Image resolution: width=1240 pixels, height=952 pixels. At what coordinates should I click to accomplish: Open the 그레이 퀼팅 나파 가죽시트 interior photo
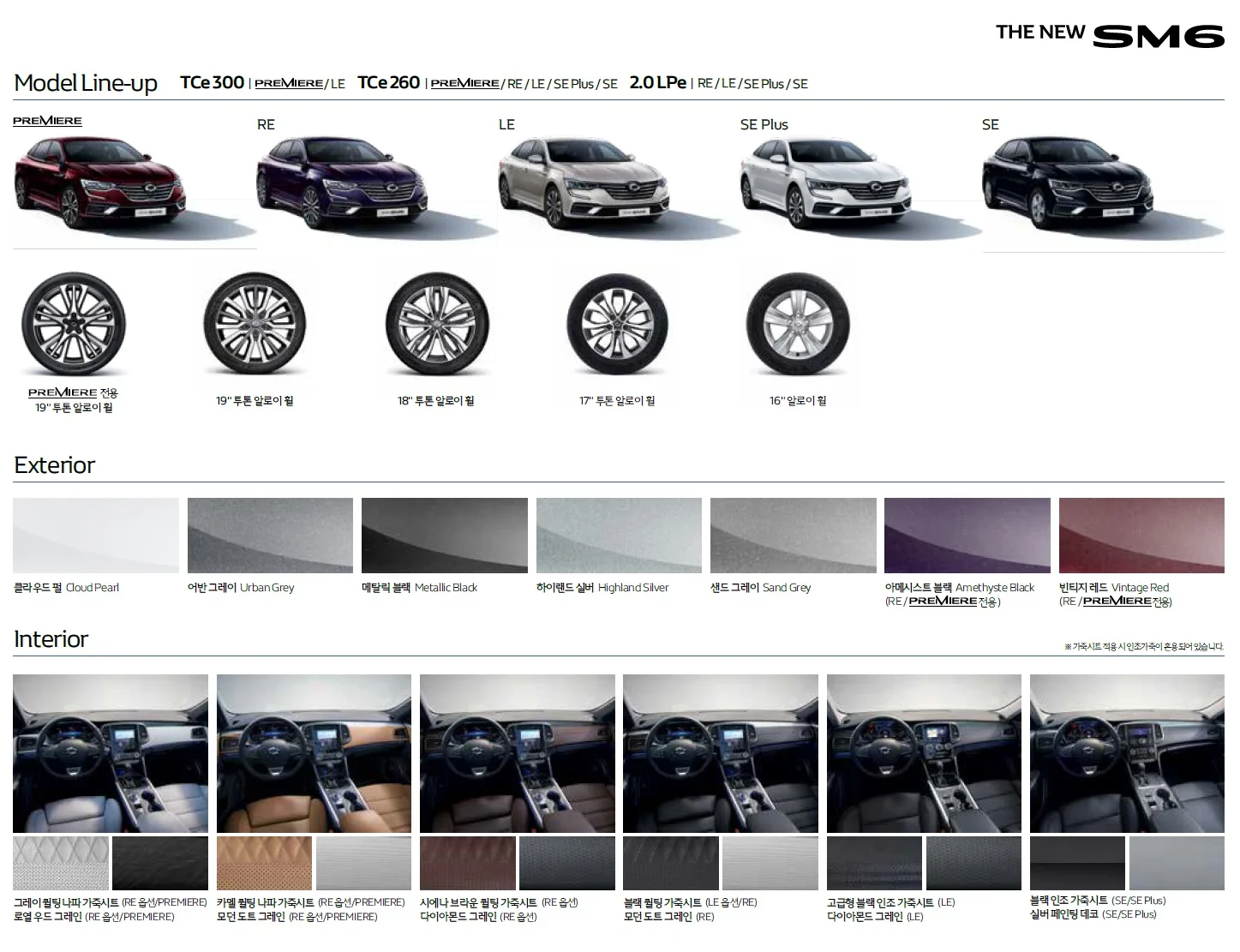tap(111, 753)
